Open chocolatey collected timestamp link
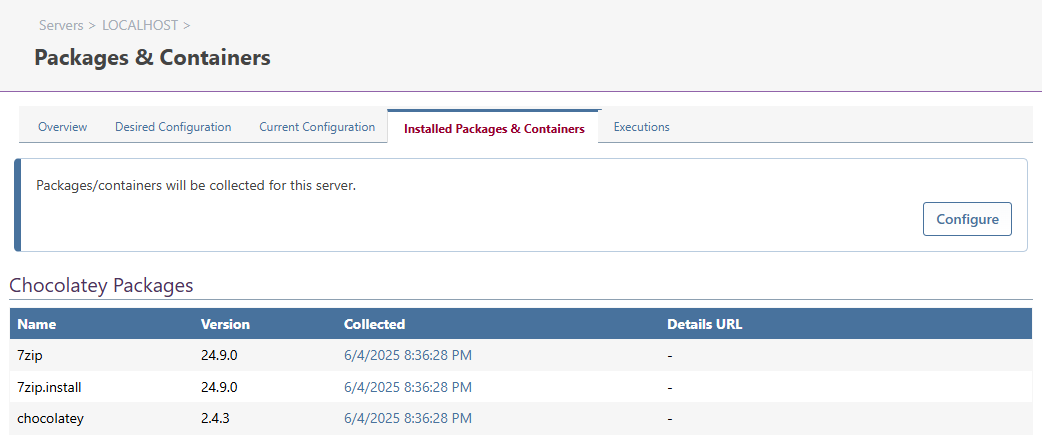This screenshot has height=444, width=1042. [407, 418]
